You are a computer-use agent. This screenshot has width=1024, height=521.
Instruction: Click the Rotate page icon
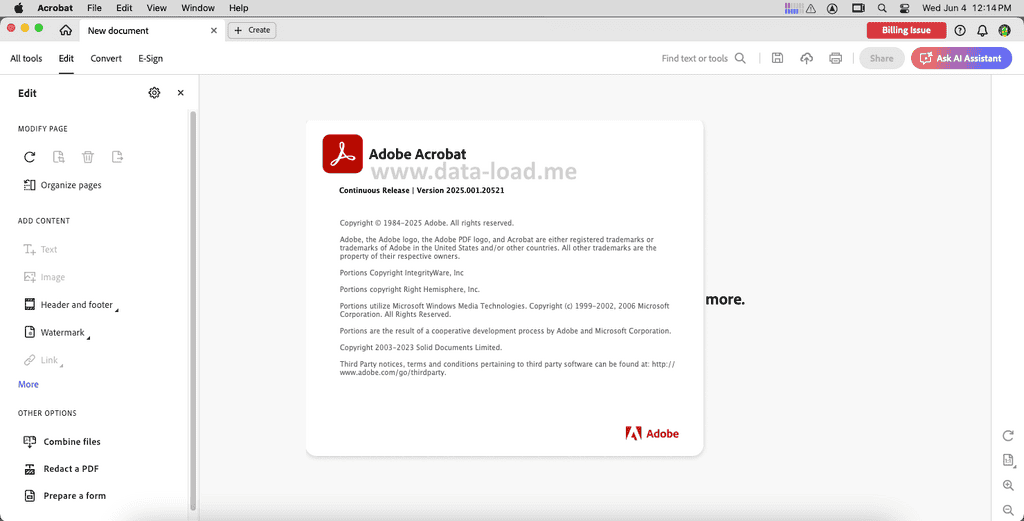click(x=29, y=157)
